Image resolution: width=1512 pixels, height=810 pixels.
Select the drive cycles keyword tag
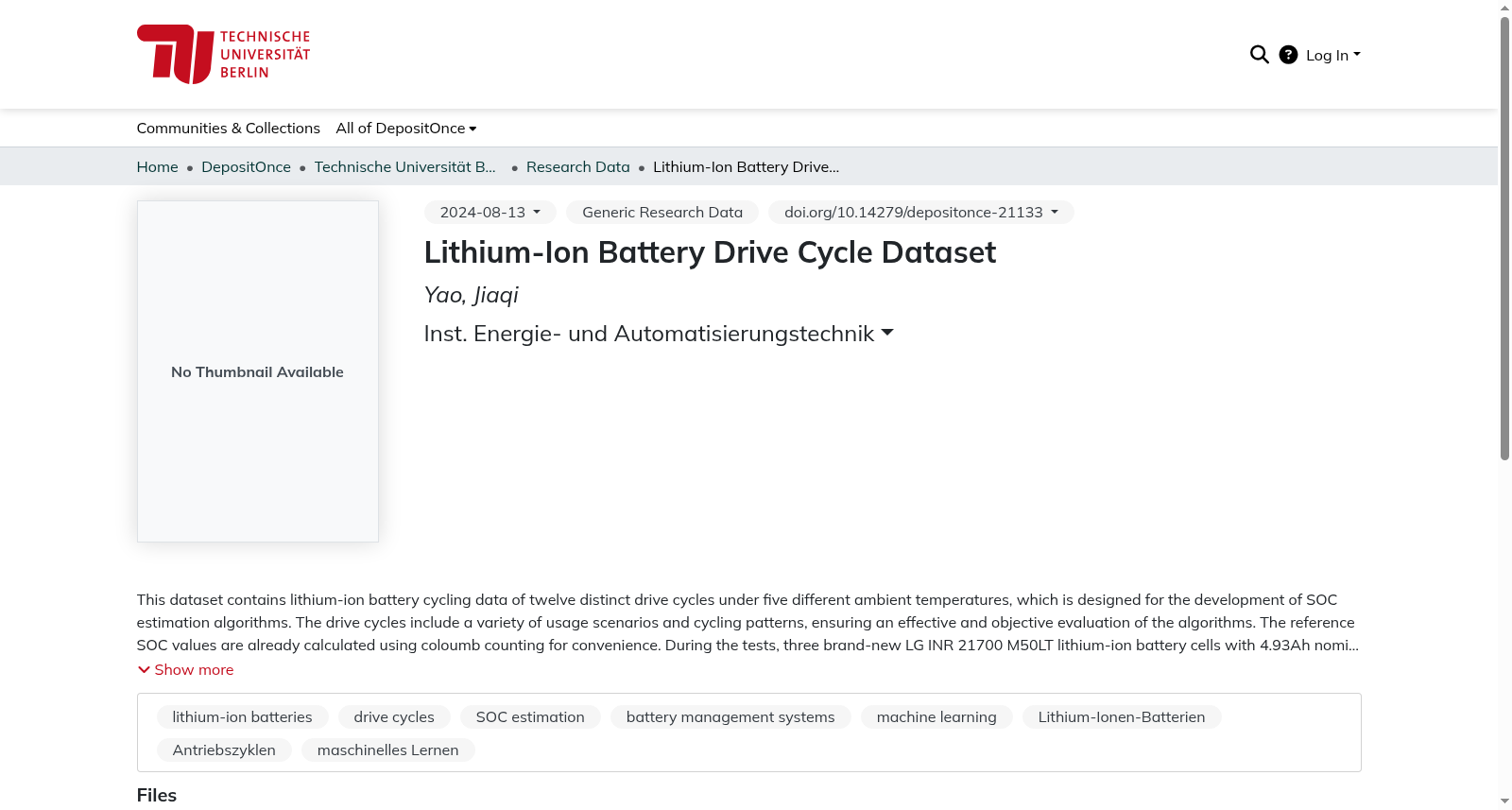(x=394, y=717)
